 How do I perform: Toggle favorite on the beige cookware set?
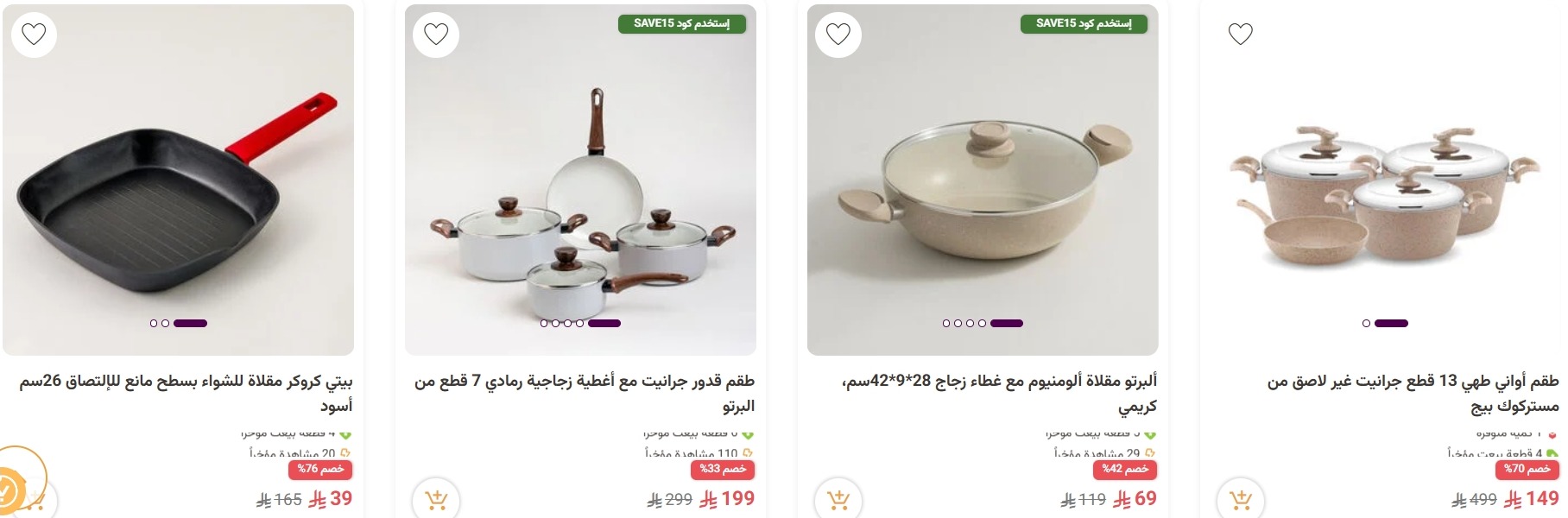[1242, 35]
